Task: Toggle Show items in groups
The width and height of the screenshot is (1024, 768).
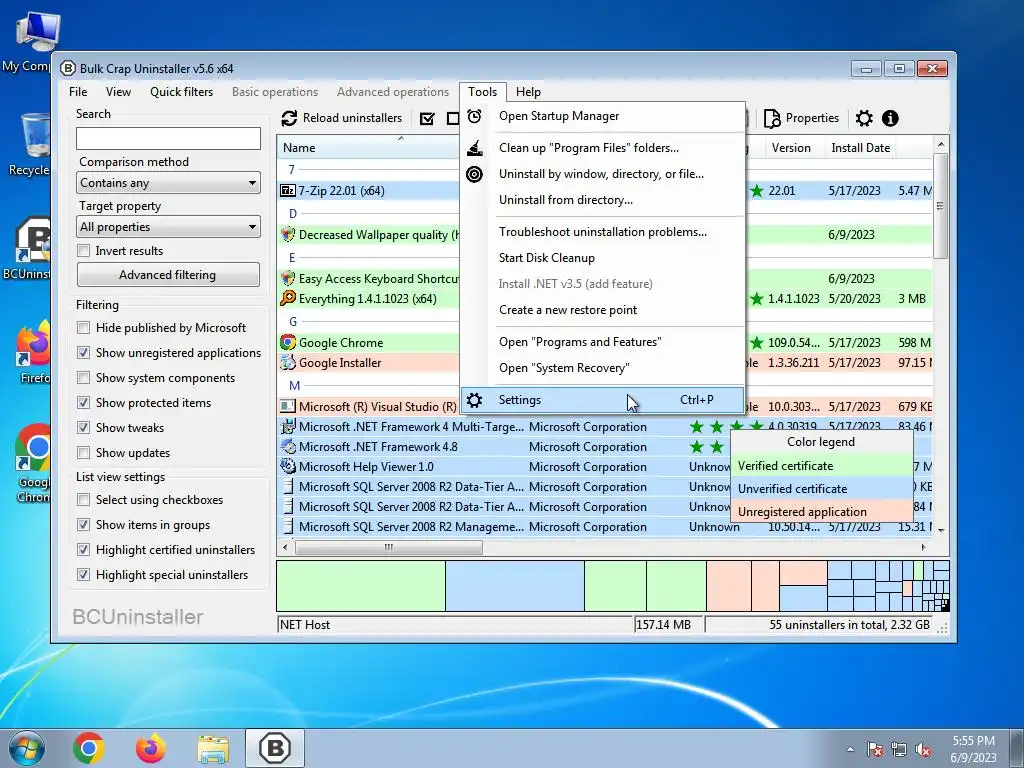Action: tap(83, 524)
